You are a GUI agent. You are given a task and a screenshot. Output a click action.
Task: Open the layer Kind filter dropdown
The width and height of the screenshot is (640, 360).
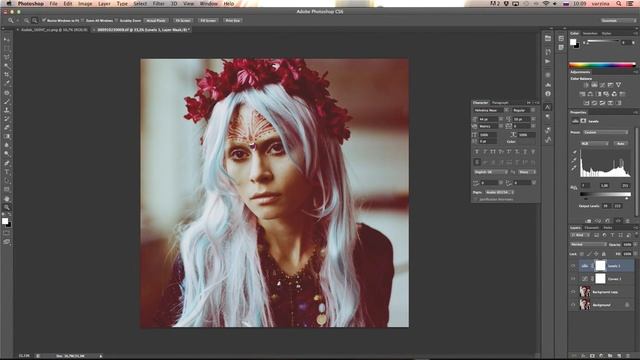click(x=580, y=235)
